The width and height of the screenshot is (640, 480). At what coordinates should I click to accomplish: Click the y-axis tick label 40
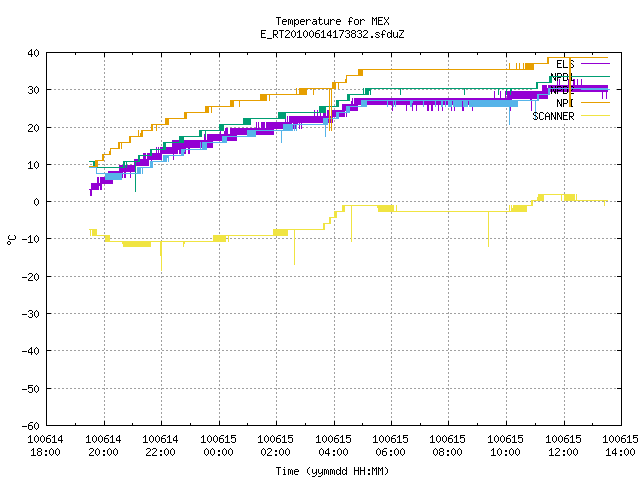(x=33, y=53)
